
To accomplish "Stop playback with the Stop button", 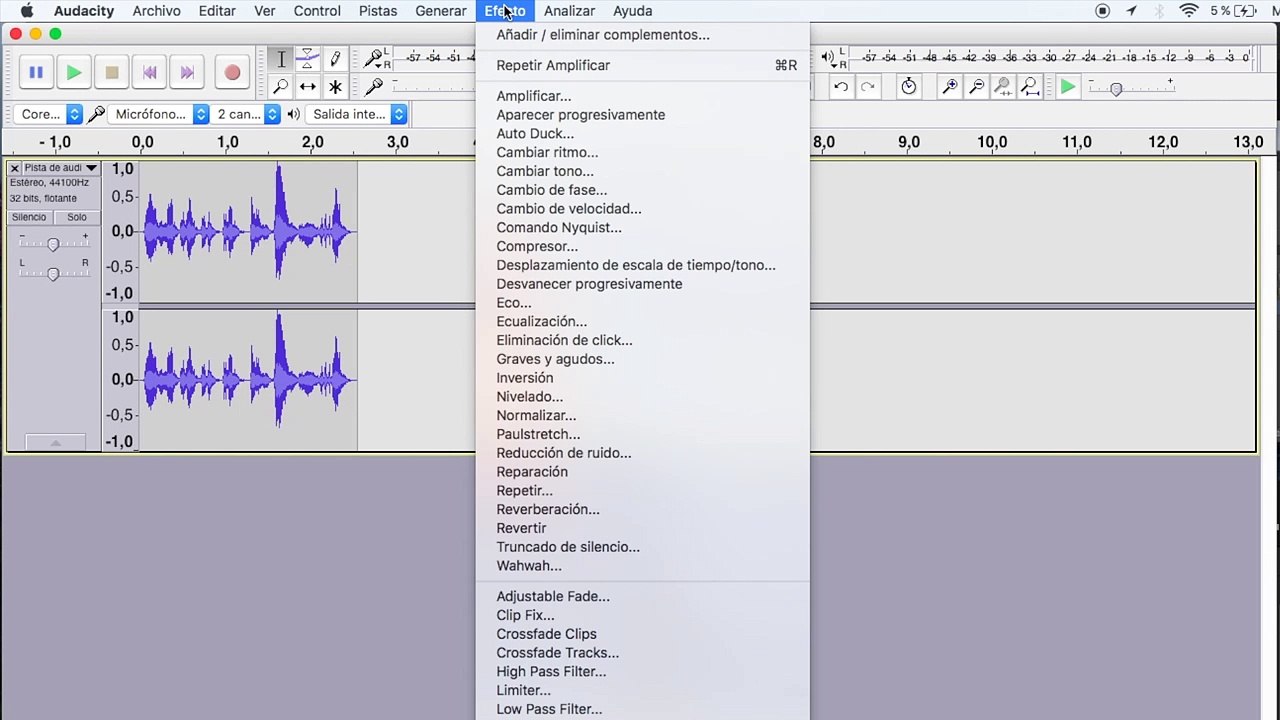I will [112, 72].
